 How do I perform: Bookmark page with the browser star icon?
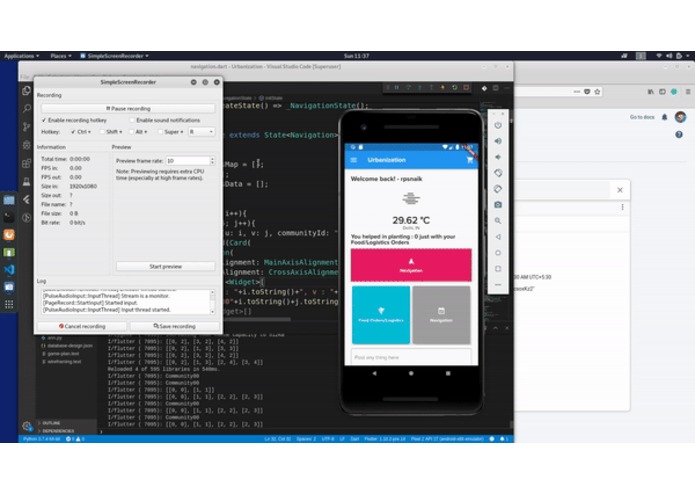597,92
